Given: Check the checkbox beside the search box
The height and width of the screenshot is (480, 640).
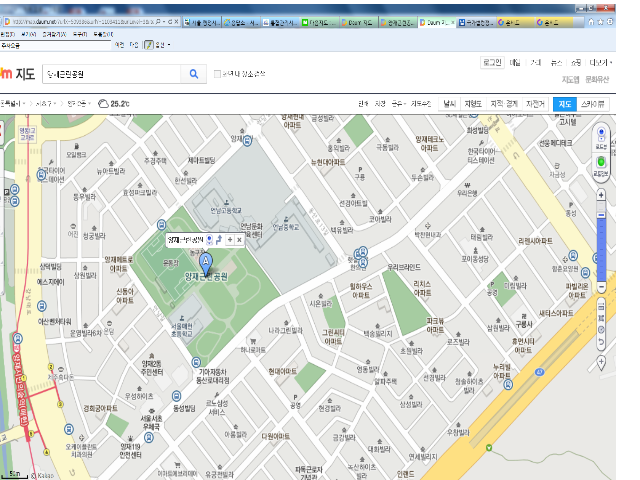Looking at the screenshot, I should (218, 74).
